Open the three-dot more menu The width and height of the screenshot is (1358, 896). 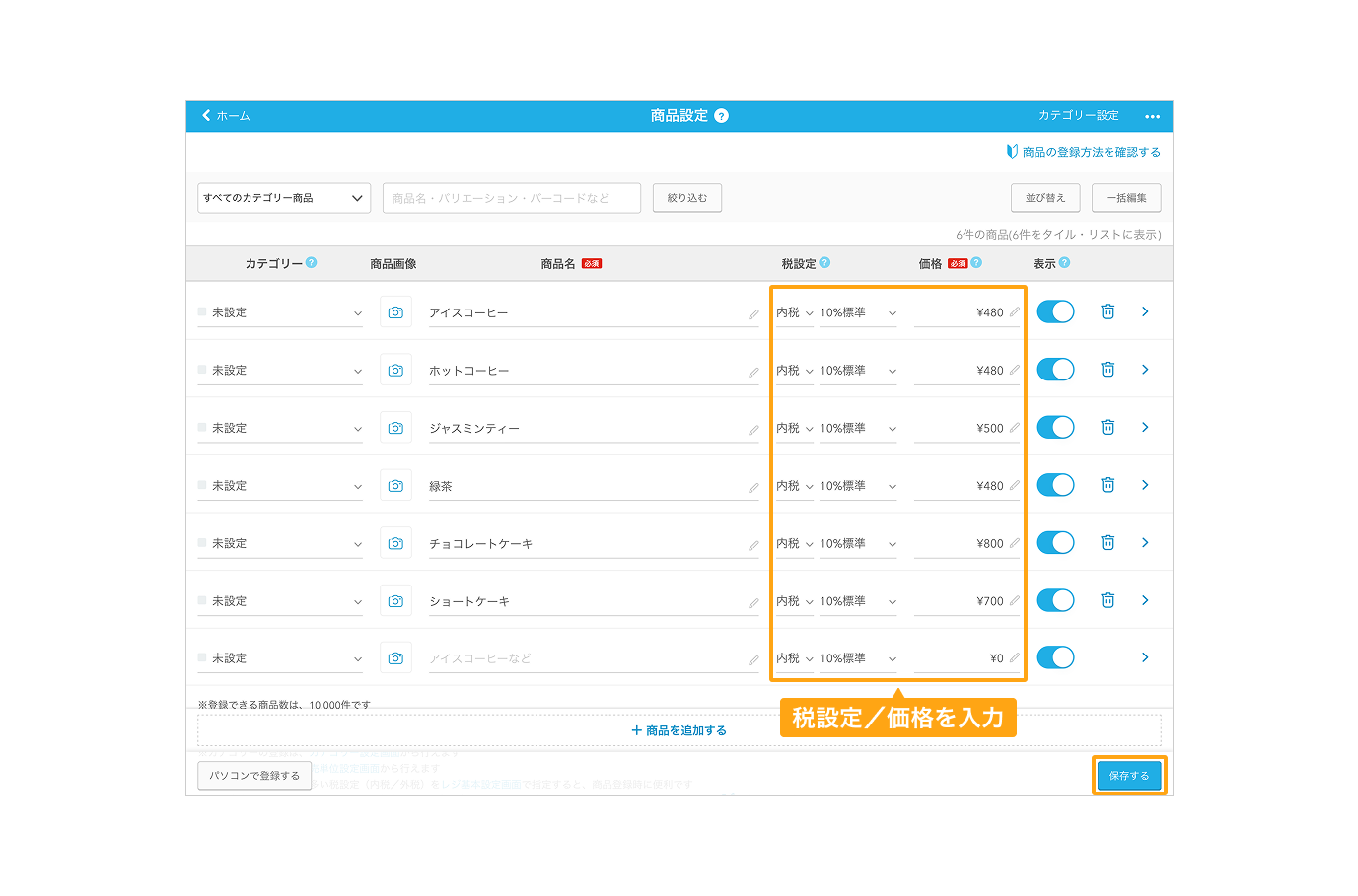(x=1152, y=116)
